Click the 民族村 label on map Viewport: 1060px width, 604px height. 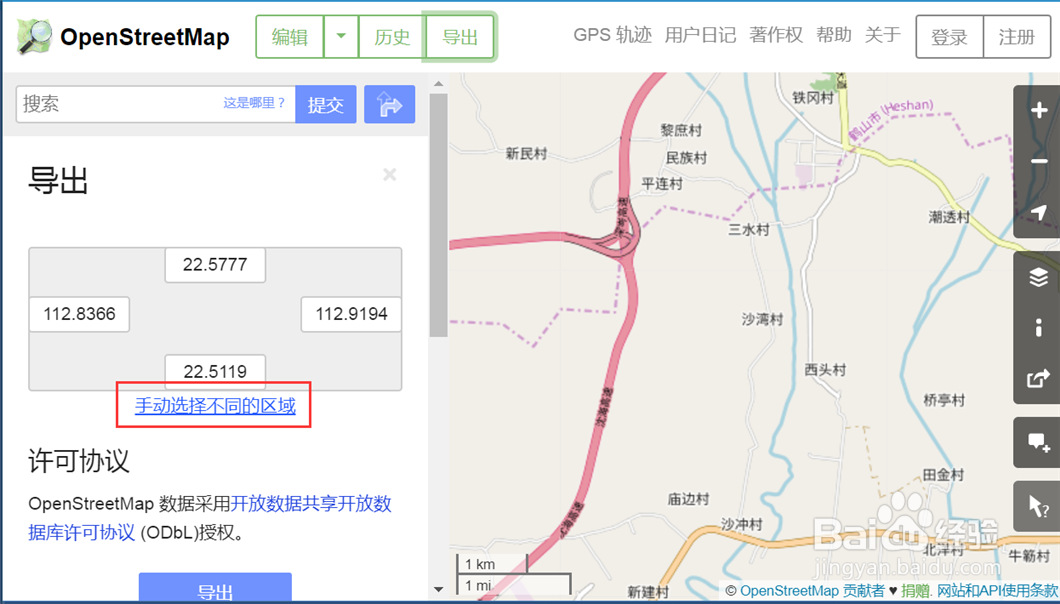click(686, 158)
